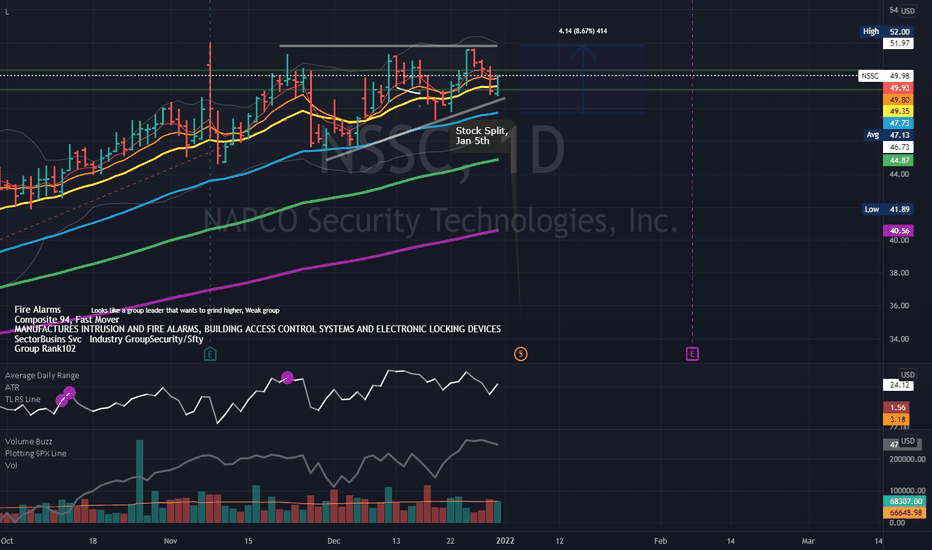932x550 pixels.
Task: Click the Nov label on time axis
Action: click(x=171, y=540)
